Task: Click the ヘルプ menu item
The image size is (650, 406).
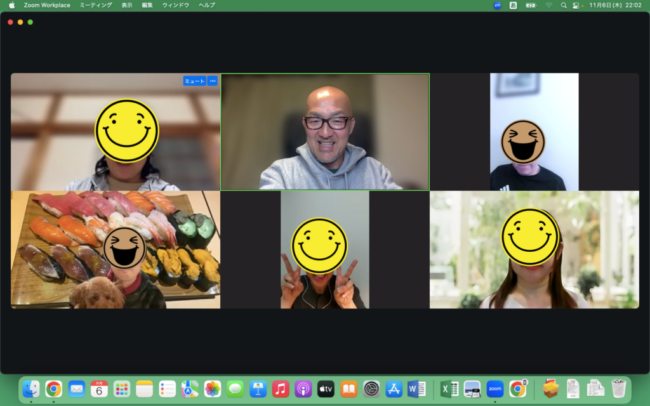Action: click(206, 5)
